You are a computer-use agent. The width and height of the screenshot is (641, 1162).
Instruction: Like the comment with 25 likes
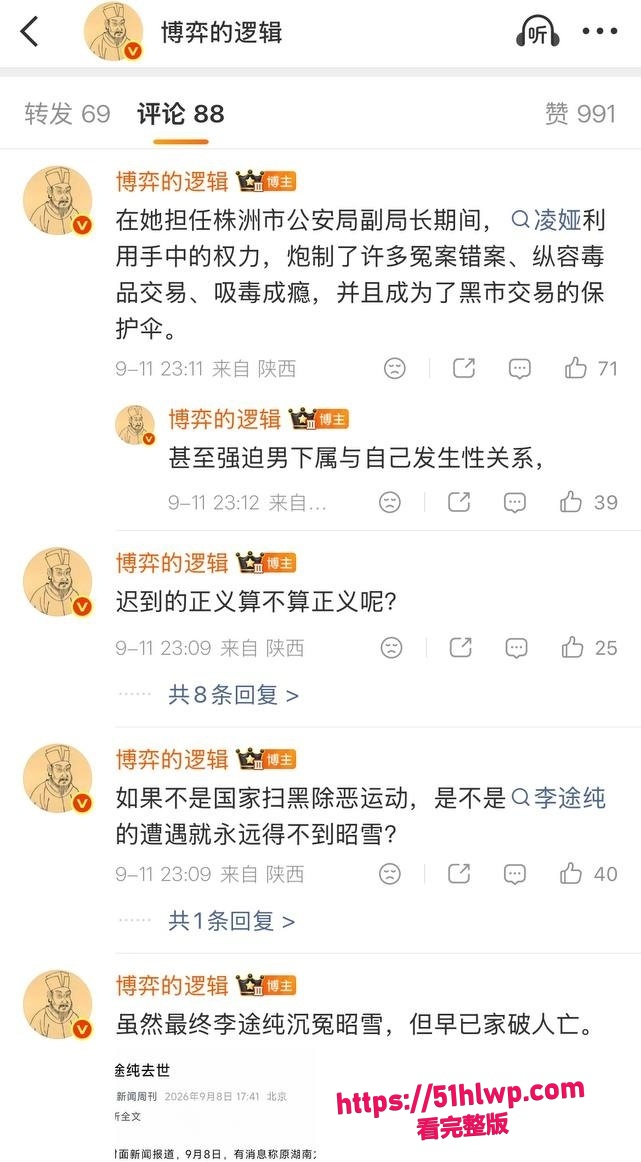(x=588, y=648)
